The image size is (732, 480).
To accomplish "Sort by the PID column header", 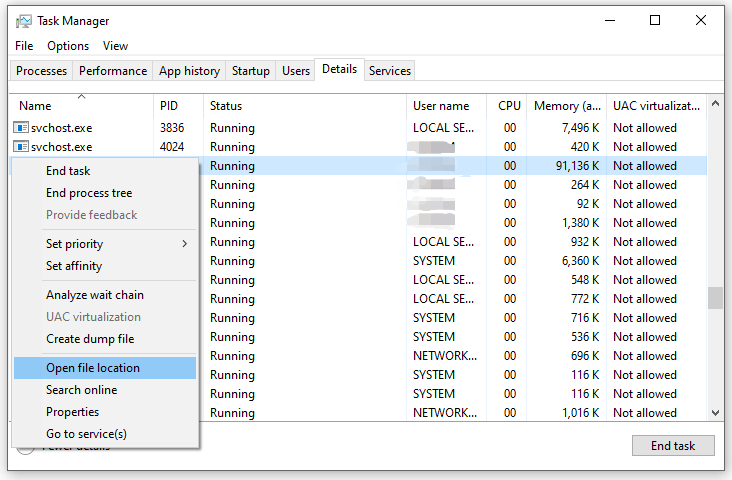I will coord(178,106).
